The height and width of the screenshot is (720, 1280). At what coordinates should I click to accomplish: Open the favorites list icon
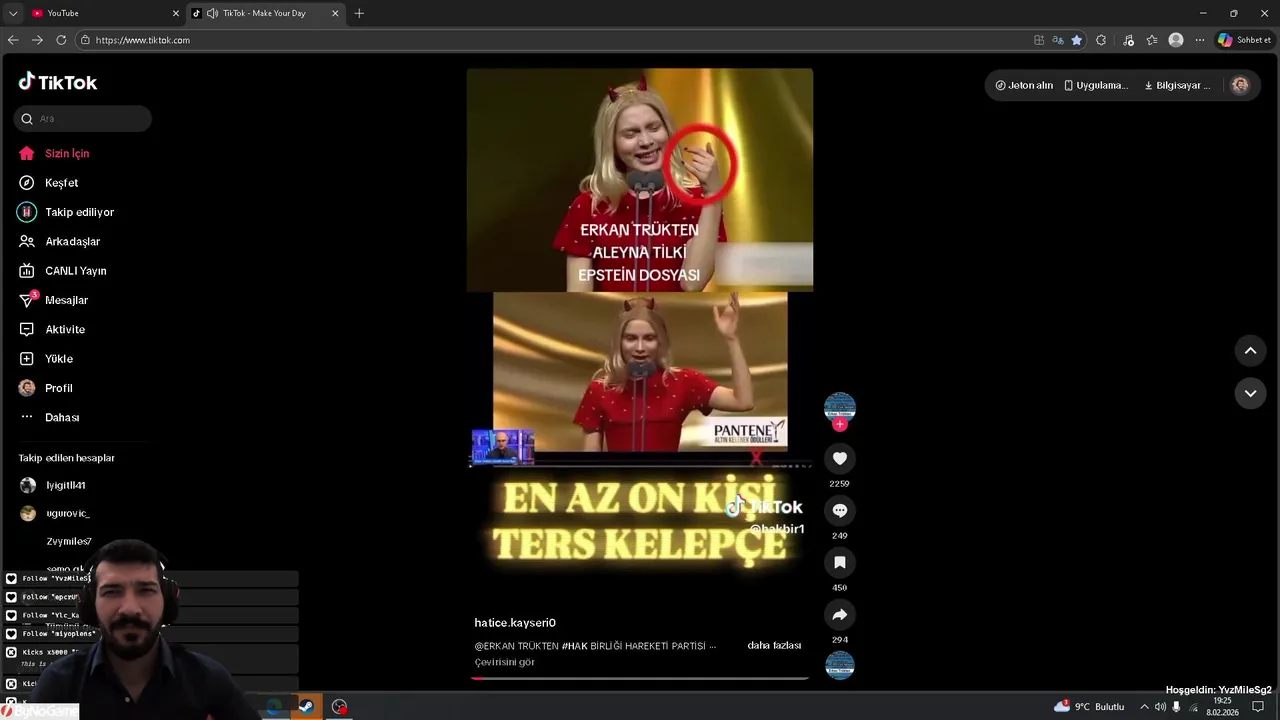pos(1152,40)
